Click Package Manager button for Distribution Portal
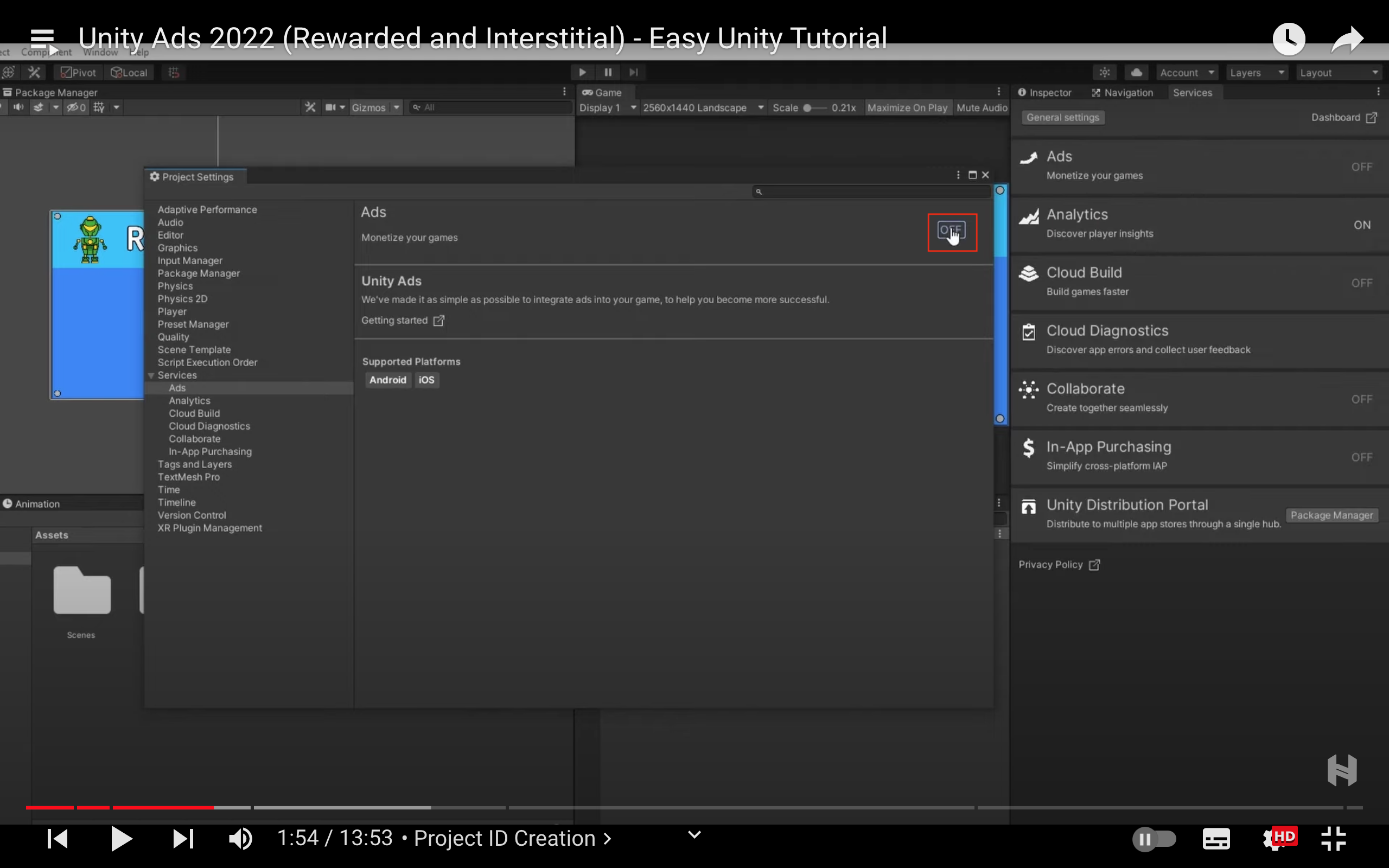This screenshot has width=1389, height=868. coord(1331,515)
